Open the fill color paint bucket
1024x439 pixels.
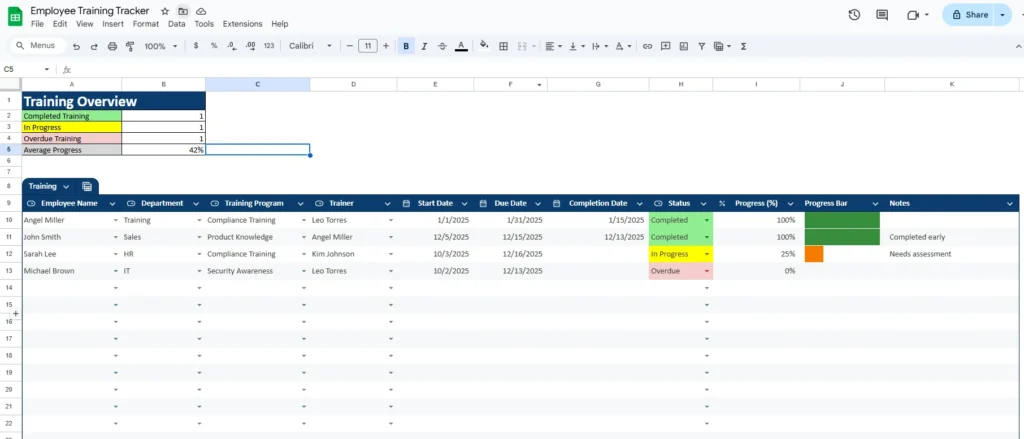click(484, 46)
